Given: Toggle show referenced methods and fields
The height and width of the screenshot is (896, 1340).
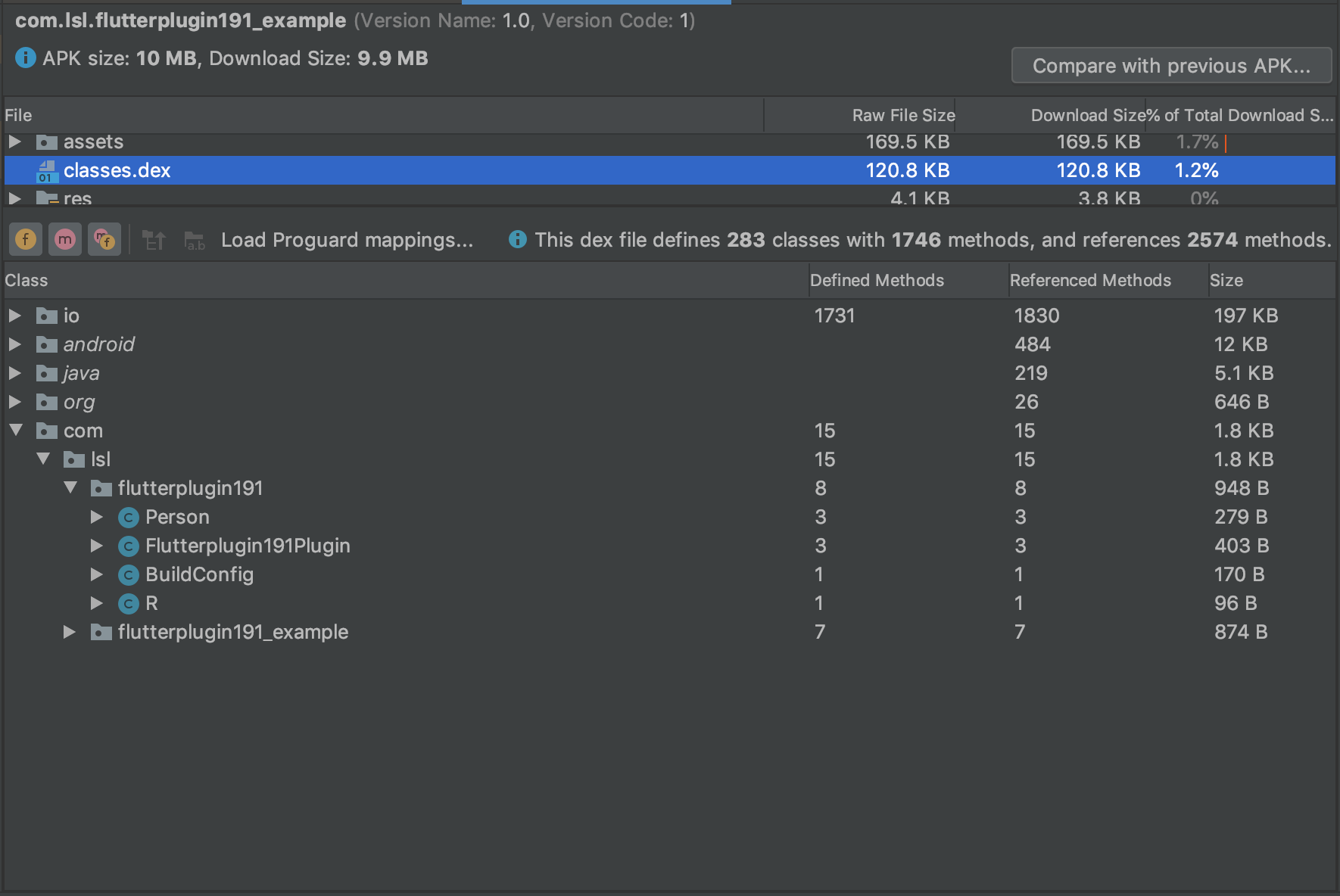Looking at the screenshot, I should [104, 240].
